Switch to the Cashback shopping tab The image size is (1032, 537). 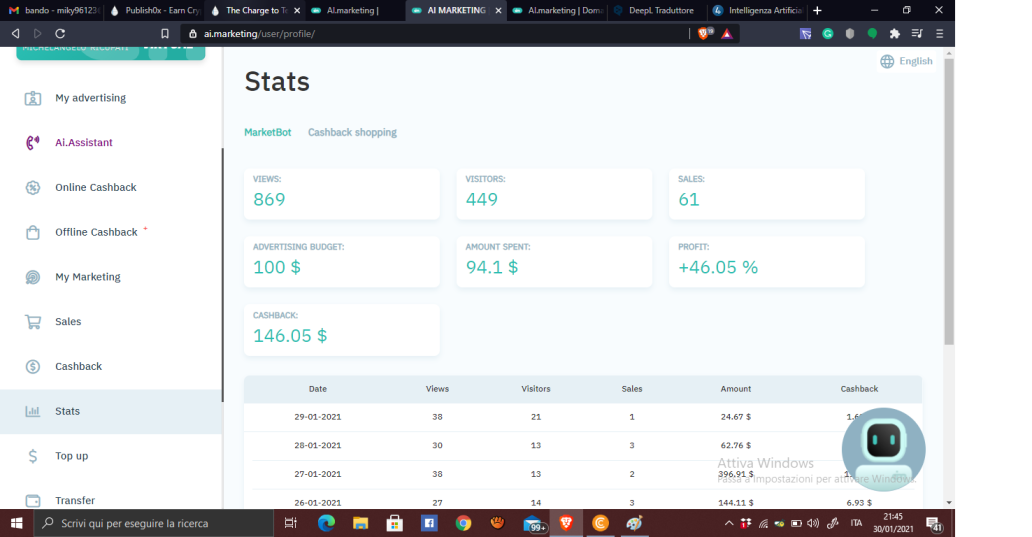[x=352, y=132]
